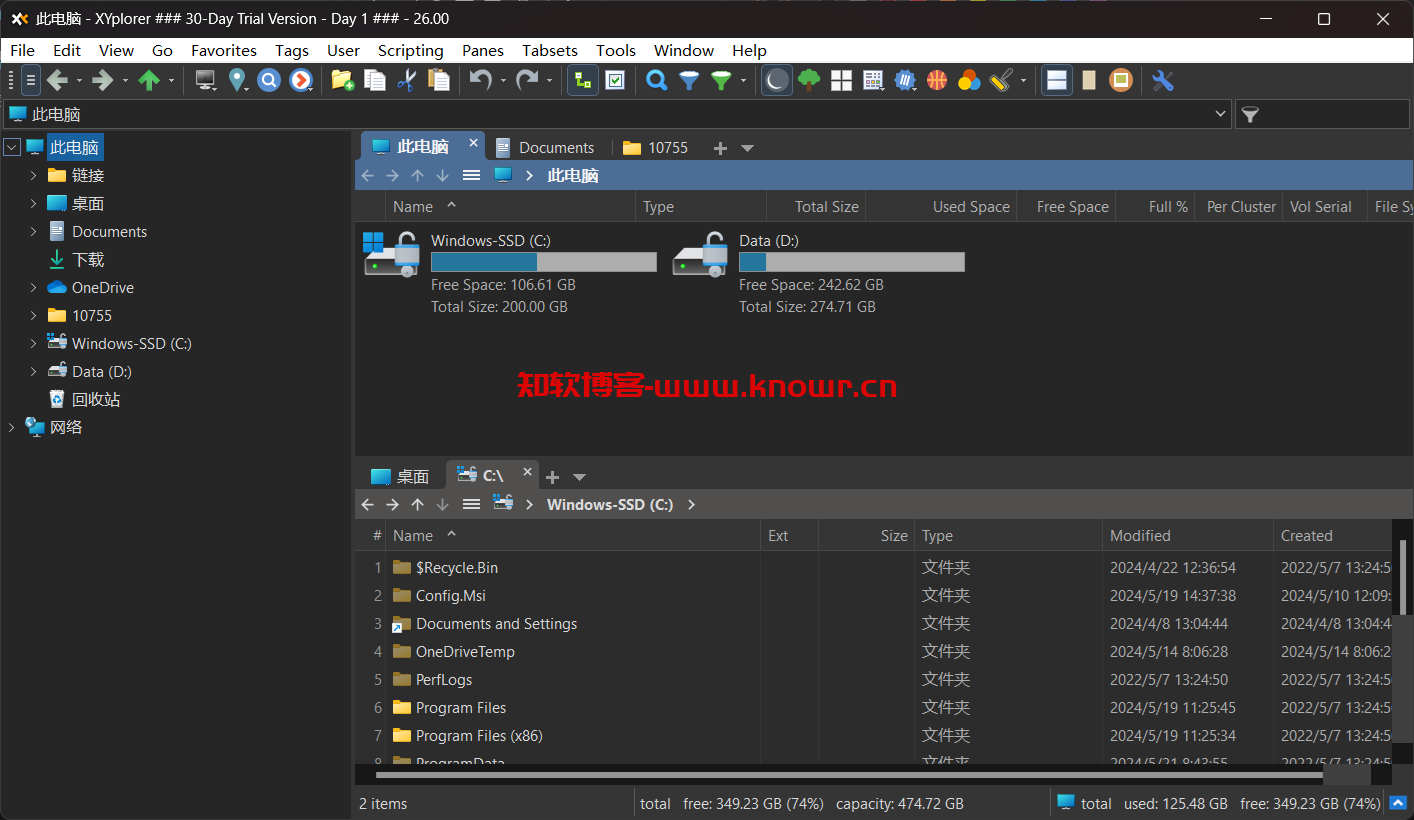This screenshot has width=1414, height=820.
Task: Click the paint roller toolbar icon
Action: point(1001,81)
